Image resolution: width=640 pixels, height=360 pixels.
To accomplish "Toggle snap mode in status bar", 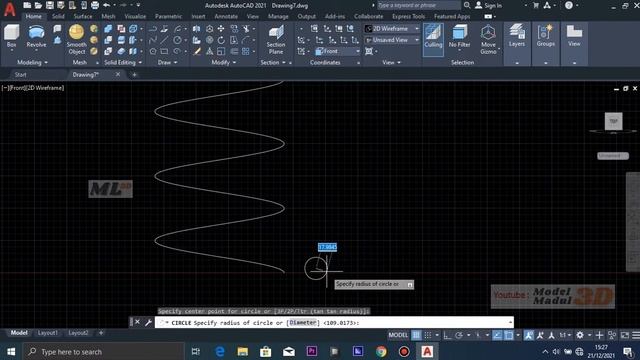I will [x=427, y=336].
